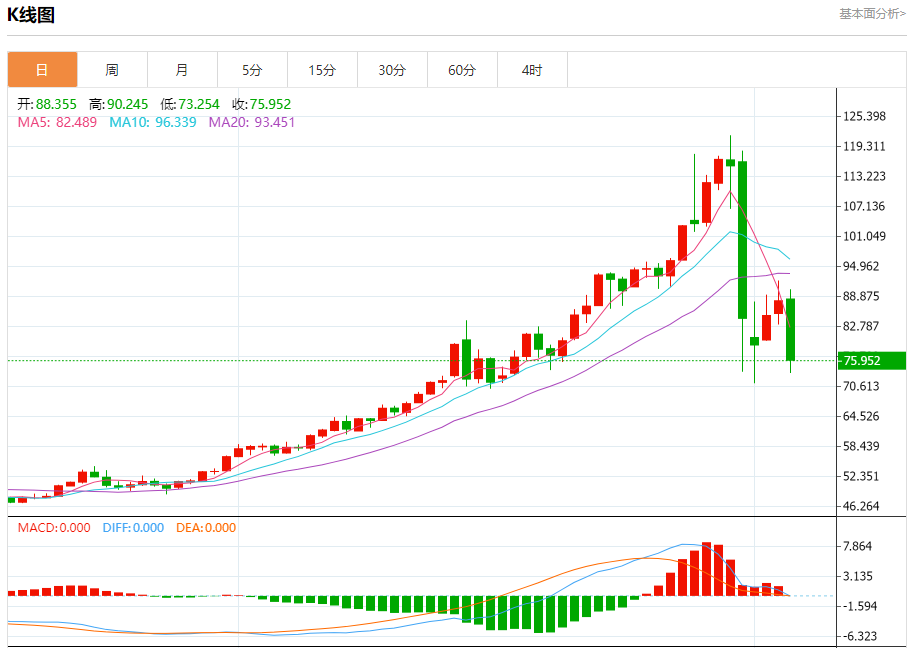The image size is (915, 648).
Task: Click the MA20: 93.451 indicator label
Action: click(252, 122)
